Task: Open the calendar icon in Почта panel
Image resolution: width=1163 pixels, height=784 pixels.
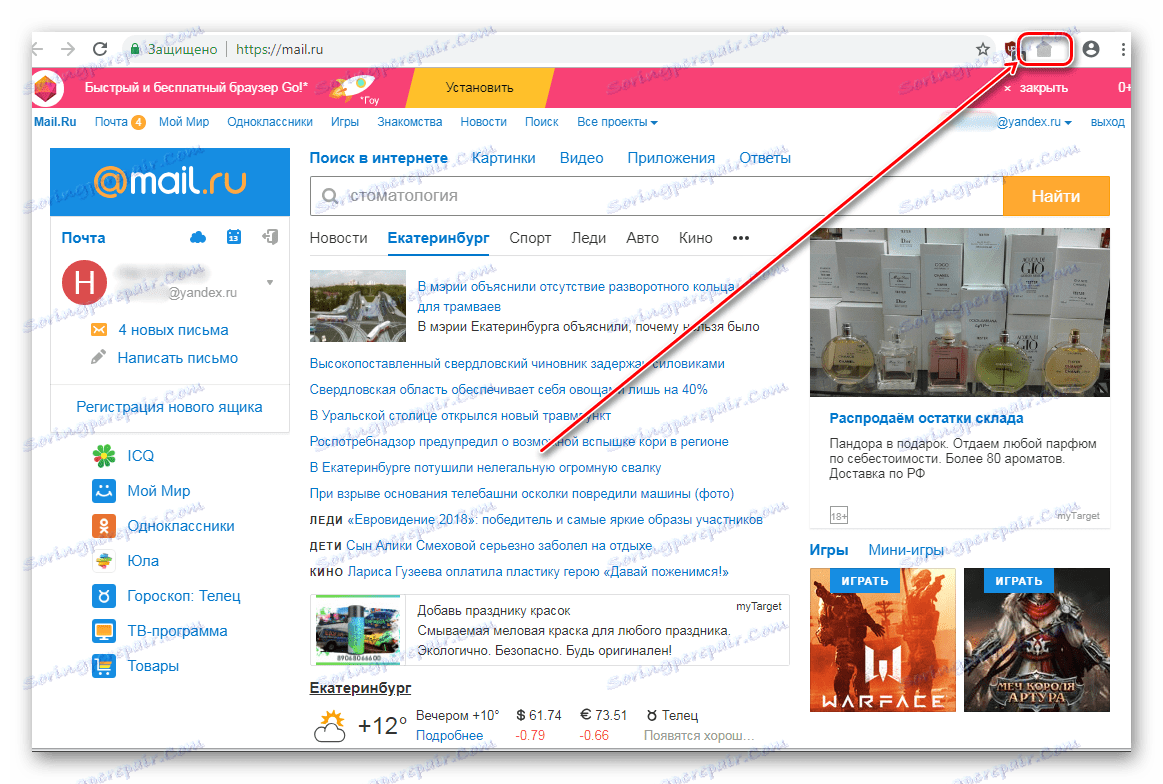Action: click(x=234, y=237)
